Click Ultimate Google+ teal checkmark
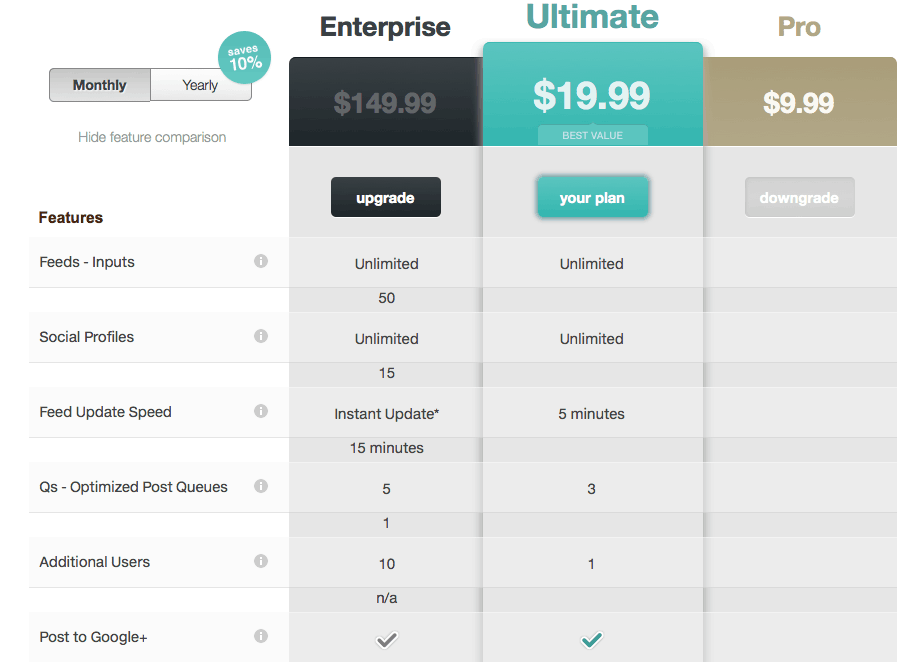The image size is (905, 662). point(592,640)
